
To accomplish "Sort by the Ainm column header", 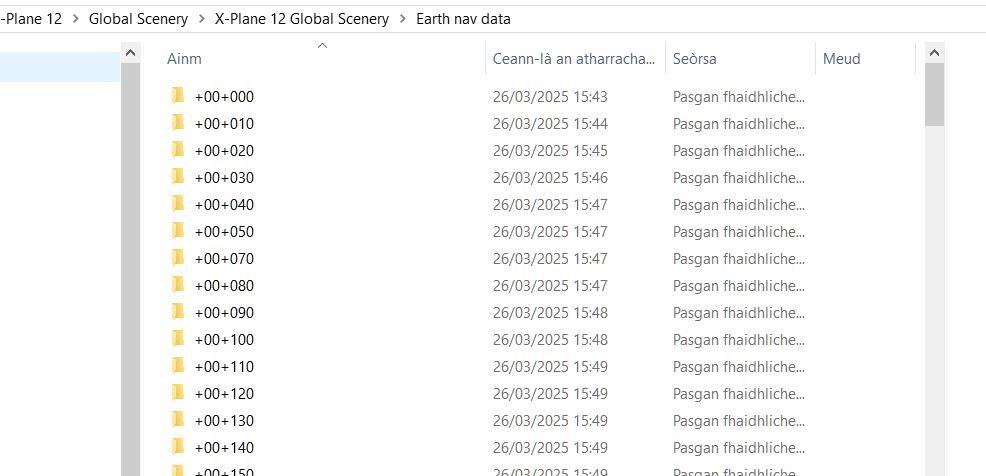I will click(x=184, y=59).
